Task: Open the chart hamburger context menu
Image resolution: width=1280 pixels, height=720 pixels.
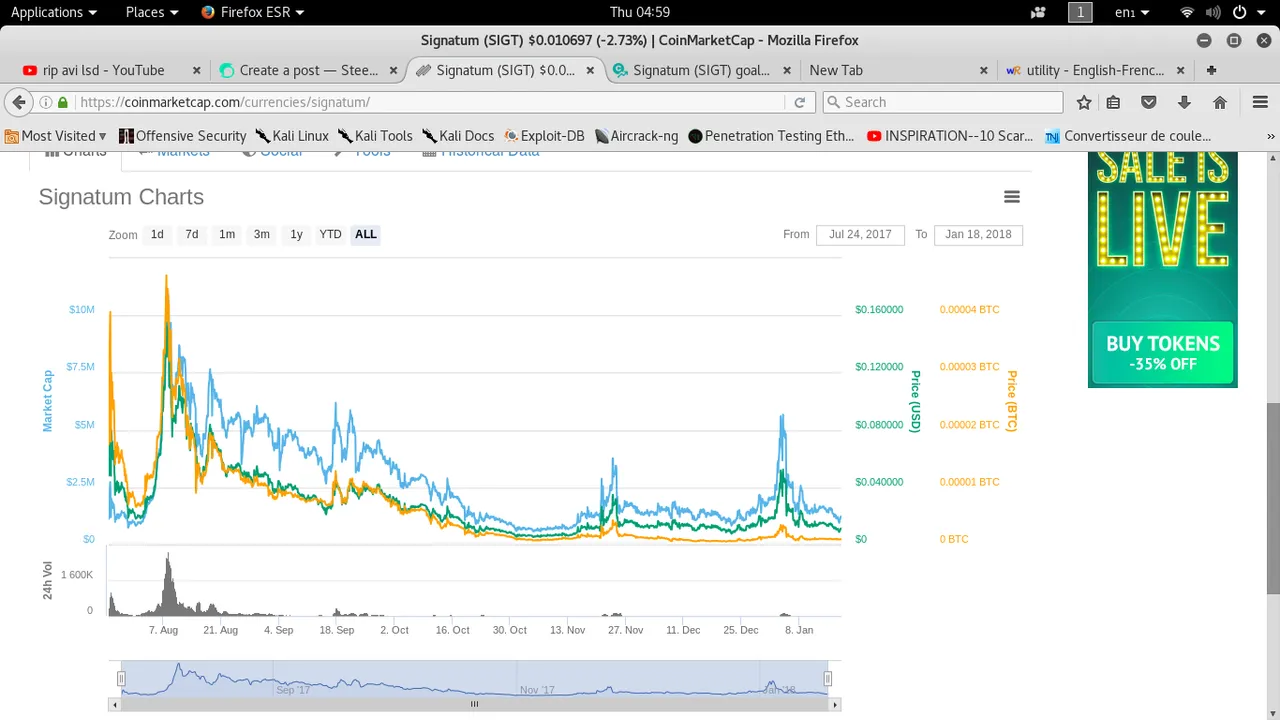Action: [x=1012, y=197]
